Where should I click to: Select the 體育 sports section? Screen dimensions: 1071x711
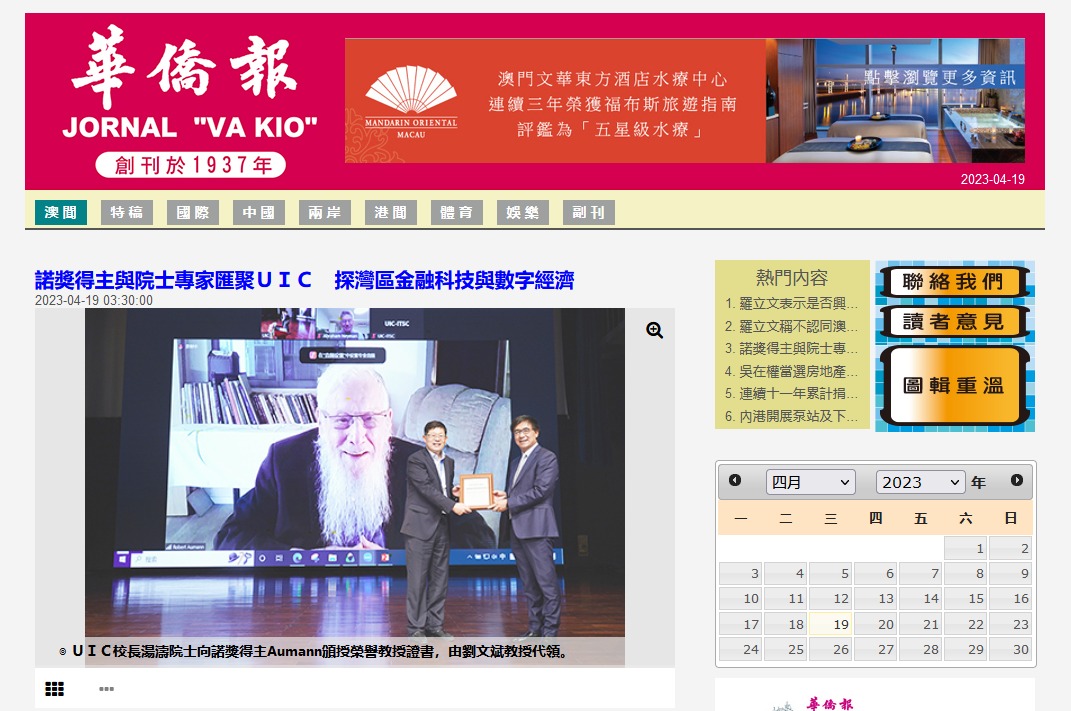click(457, 213)
